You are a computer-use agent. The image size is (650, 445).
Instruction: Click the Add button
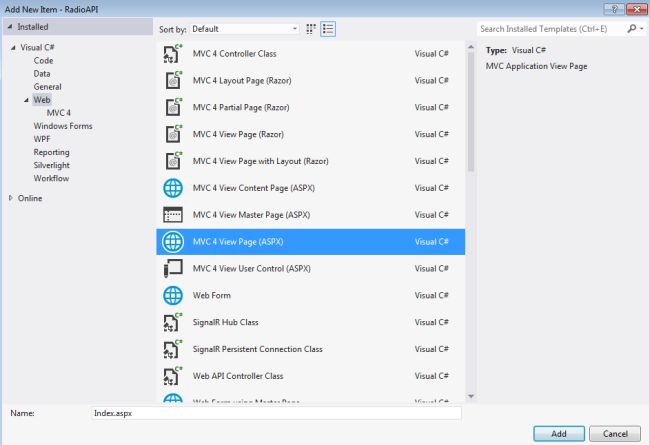pyautogui.click(x=559, y=433)
